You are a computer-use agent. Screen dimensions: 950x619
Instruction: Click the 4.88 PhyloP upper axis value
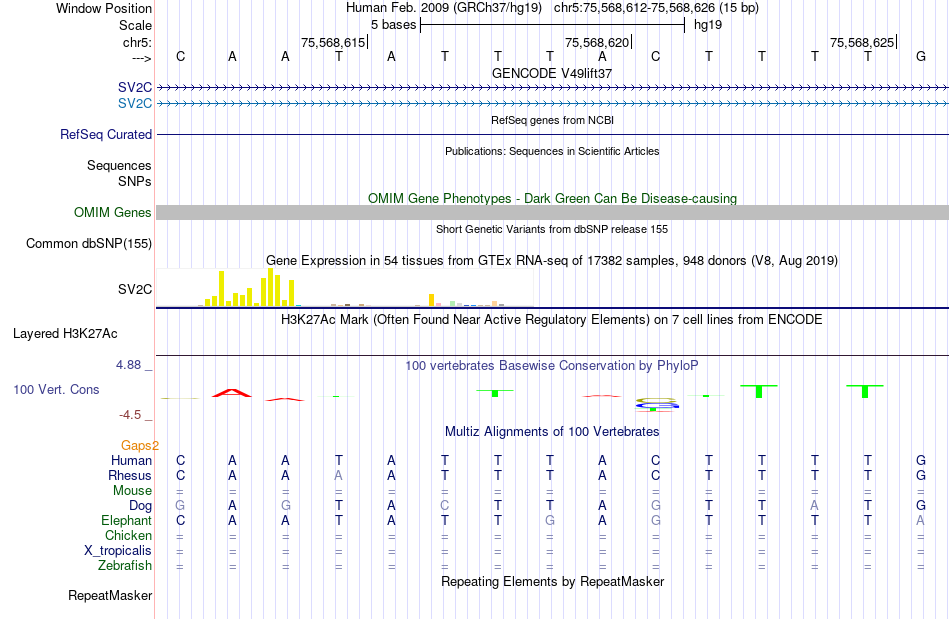coord(128,365)
